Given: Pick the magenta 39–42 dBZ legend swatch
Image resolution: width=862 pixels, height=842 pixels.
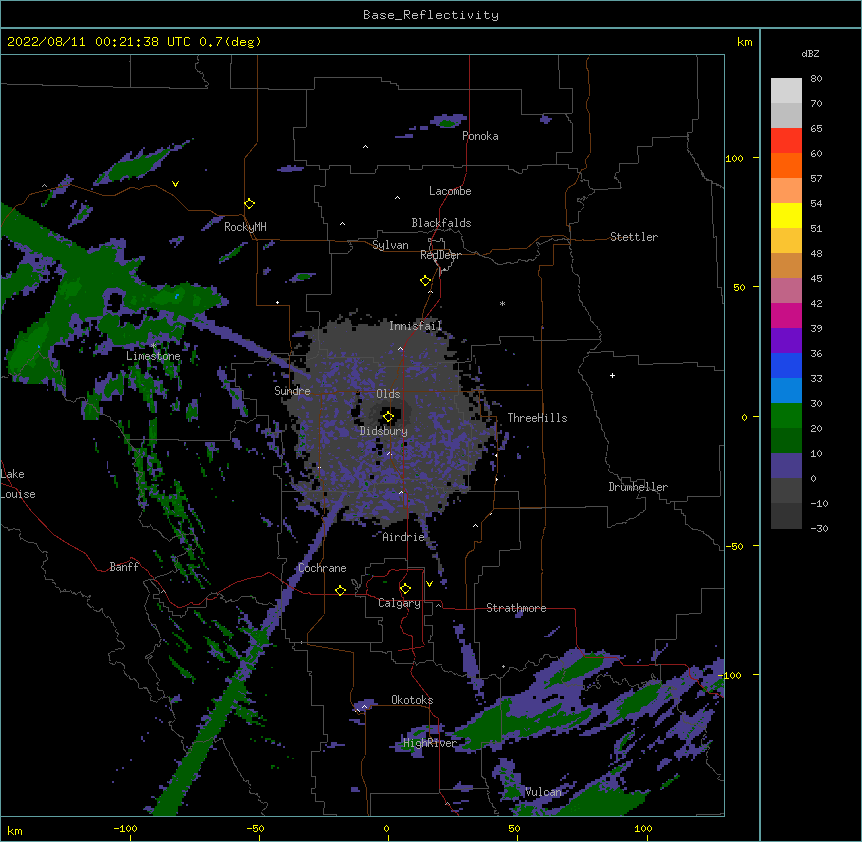Looking at the screenshot, I should click(786, 315).
